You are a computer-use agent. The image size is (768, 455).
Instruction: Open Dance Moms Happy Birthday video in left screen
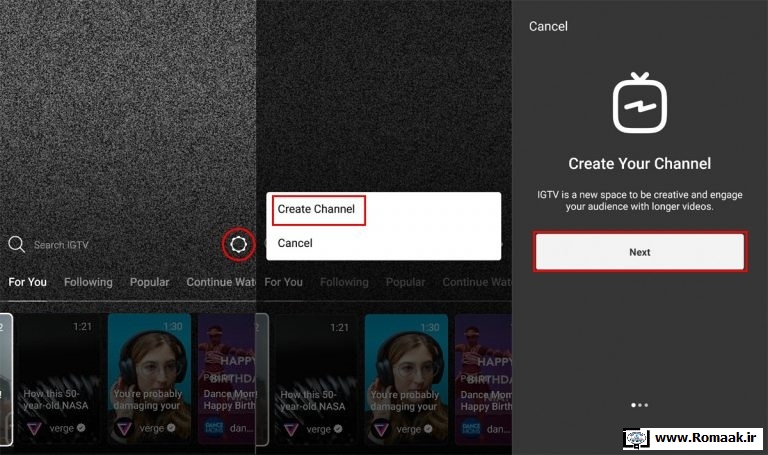coord(226,379)
